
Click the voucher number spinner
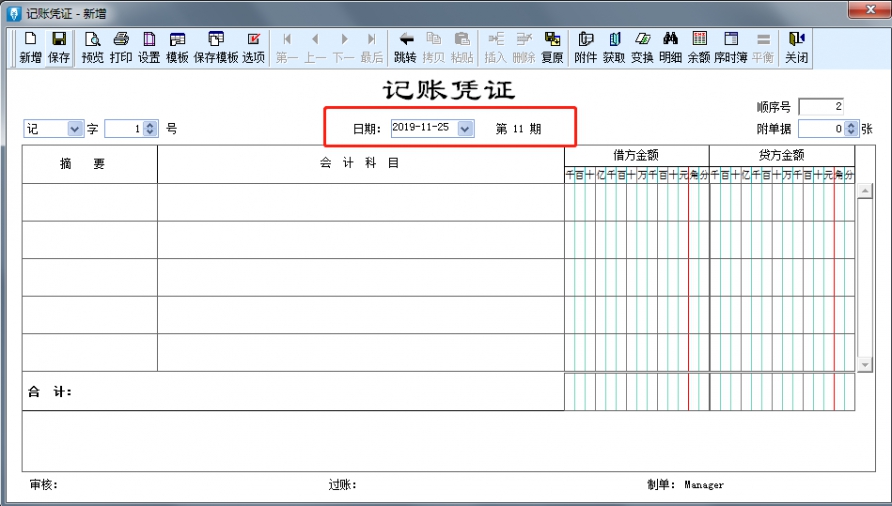point(150,129)
